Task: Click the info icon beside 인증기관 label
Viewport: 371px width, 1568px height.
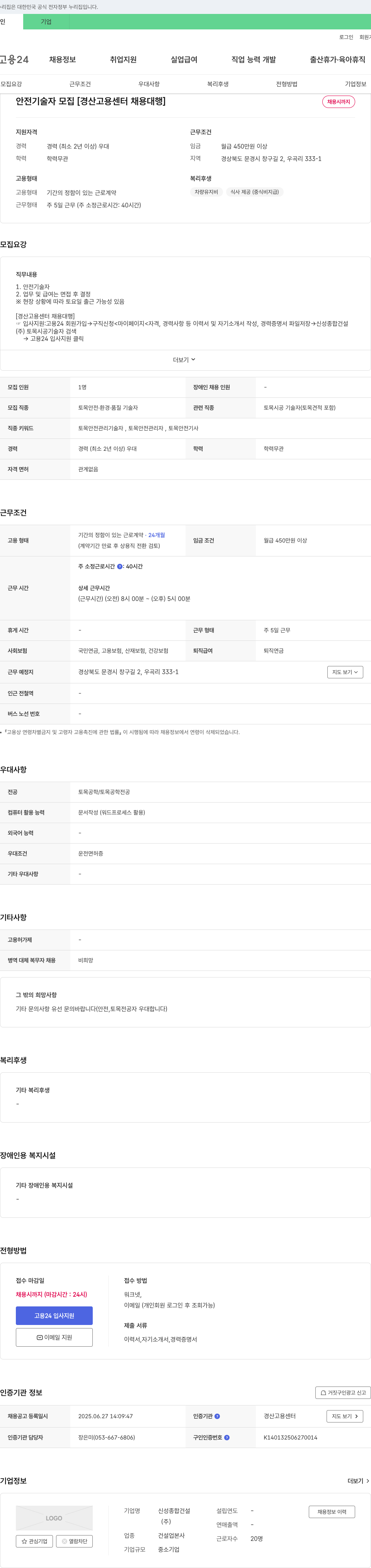Action: pyautogui.click(x=217, y=1416)
